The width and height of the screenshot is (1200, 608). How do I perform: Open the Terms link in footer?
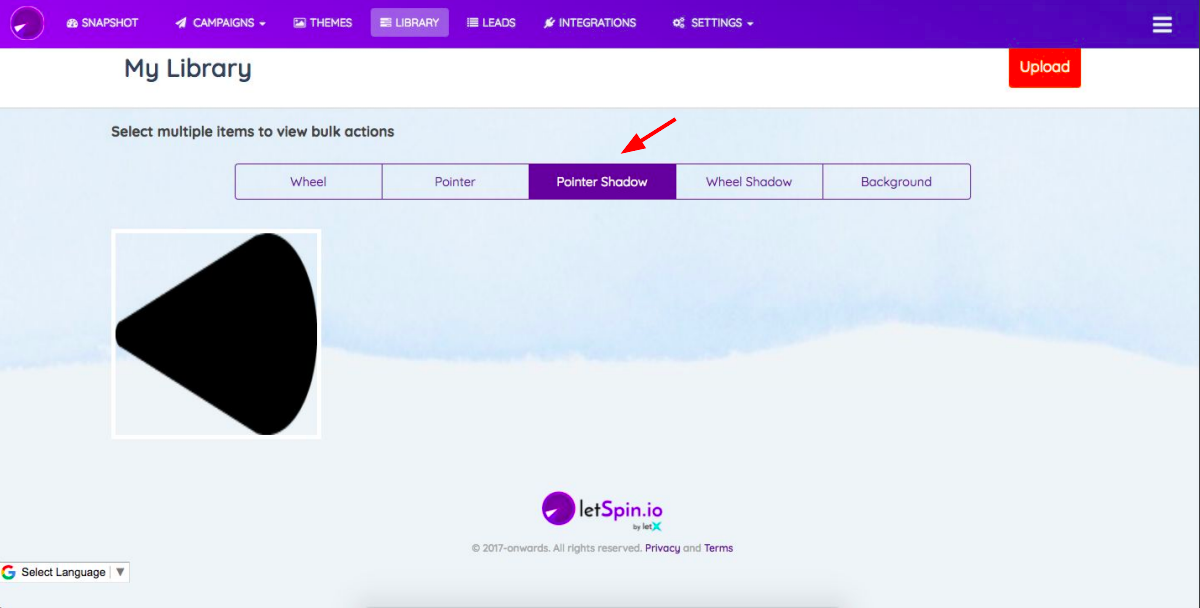coord(718,548)
